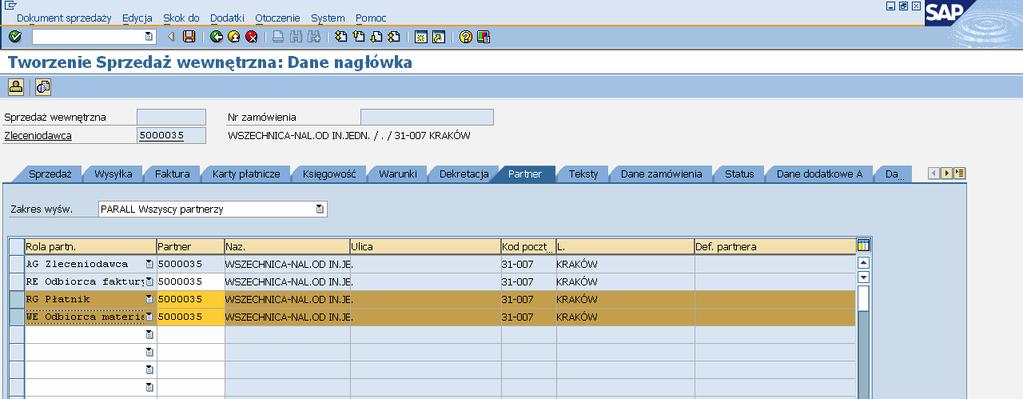Viewport: 1023px width, 399px height.
Task: Open Zakres wyśw. PARALL dropdown
Action: [x=320, y=209]
